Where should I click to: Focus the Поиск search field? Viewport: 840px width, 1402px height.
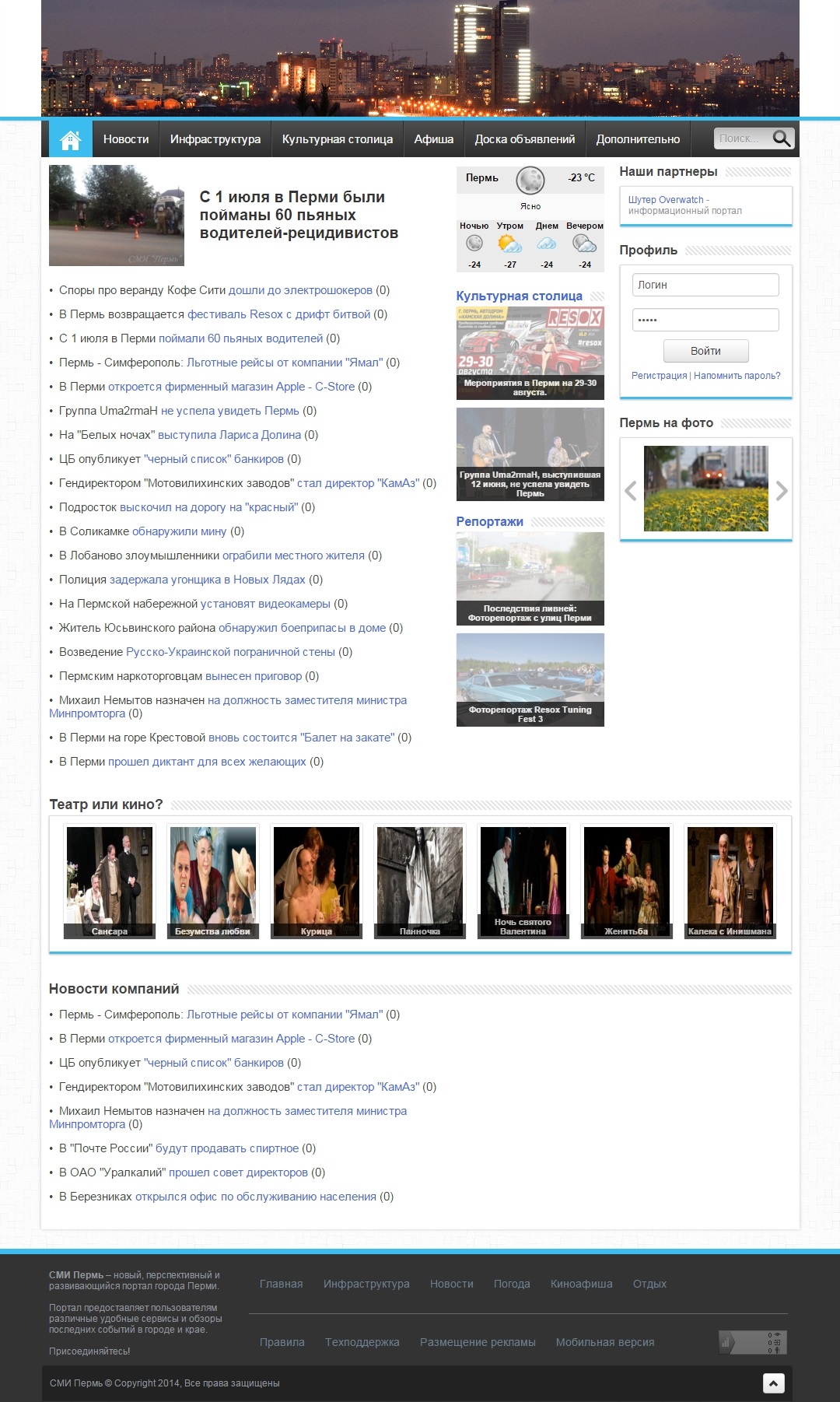tap(743, 138)
